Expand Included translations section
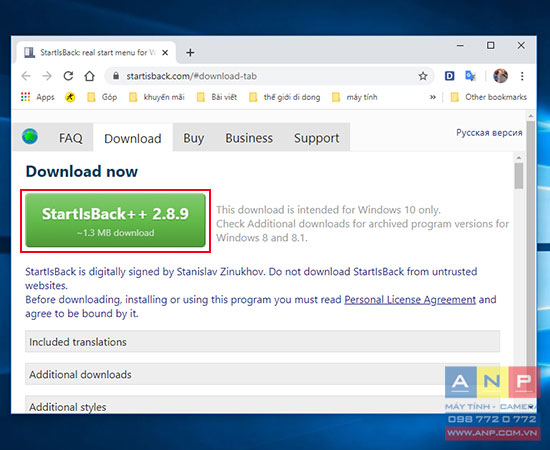This screenshot has height=450, width=550. tap(262, 341)
